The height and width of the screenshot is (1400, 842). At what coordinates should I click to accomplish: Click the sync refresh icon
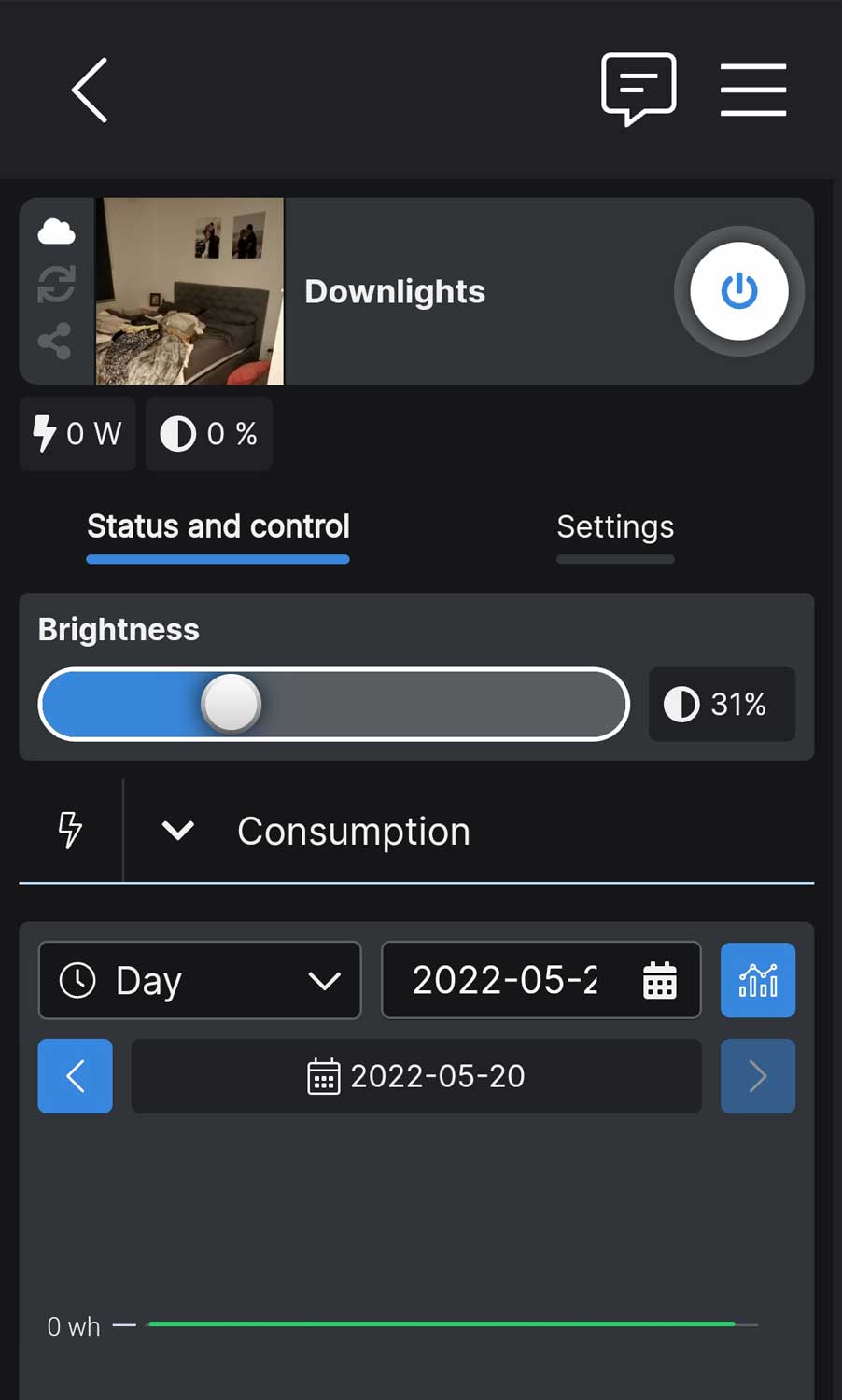[56, 284]
